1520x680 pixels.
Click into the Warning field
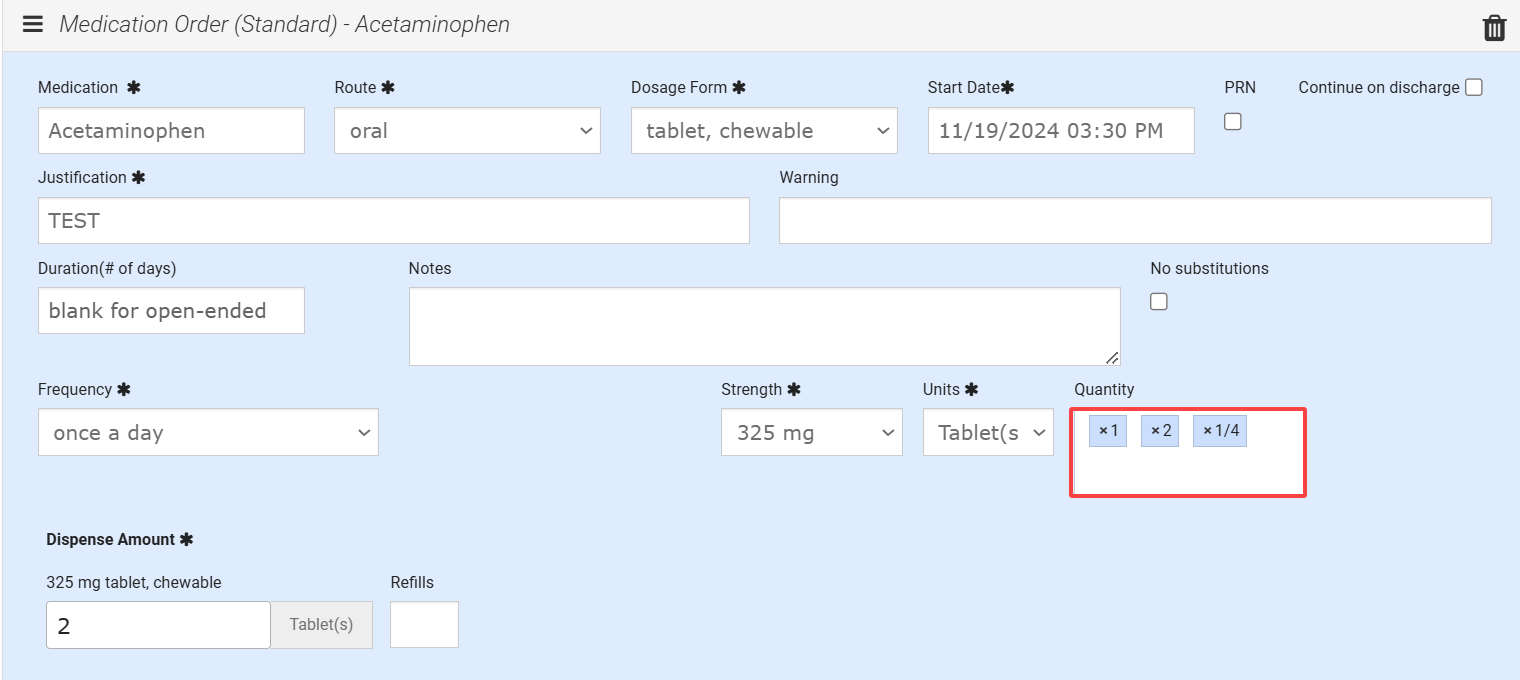coord(1135,221)
